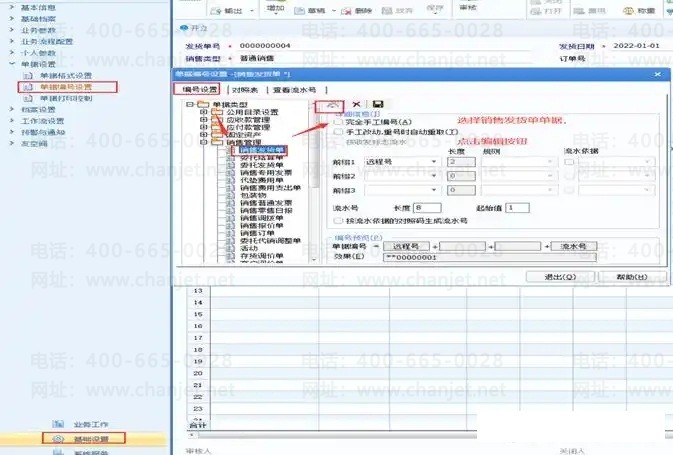This screenshot has height=455, width=673.
Task: Expand 基础档案 in the left sidebar
Action: [12, 19]
